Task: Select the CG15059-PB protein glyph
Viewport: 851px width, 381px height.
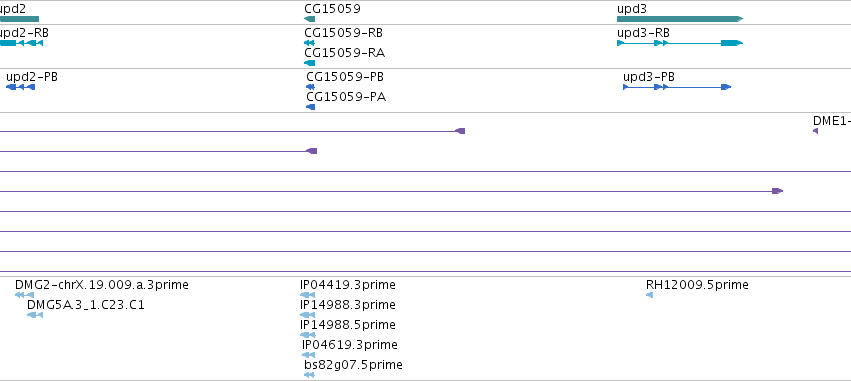Action: 310,87
